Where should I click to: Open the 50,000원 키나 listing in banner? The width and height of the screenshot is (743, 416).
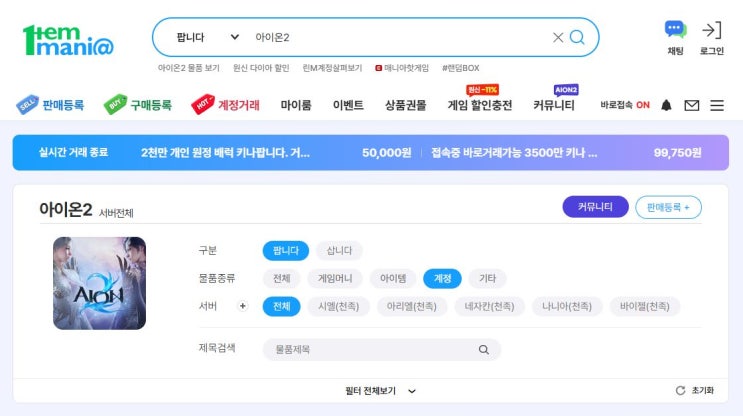[276, 153]
